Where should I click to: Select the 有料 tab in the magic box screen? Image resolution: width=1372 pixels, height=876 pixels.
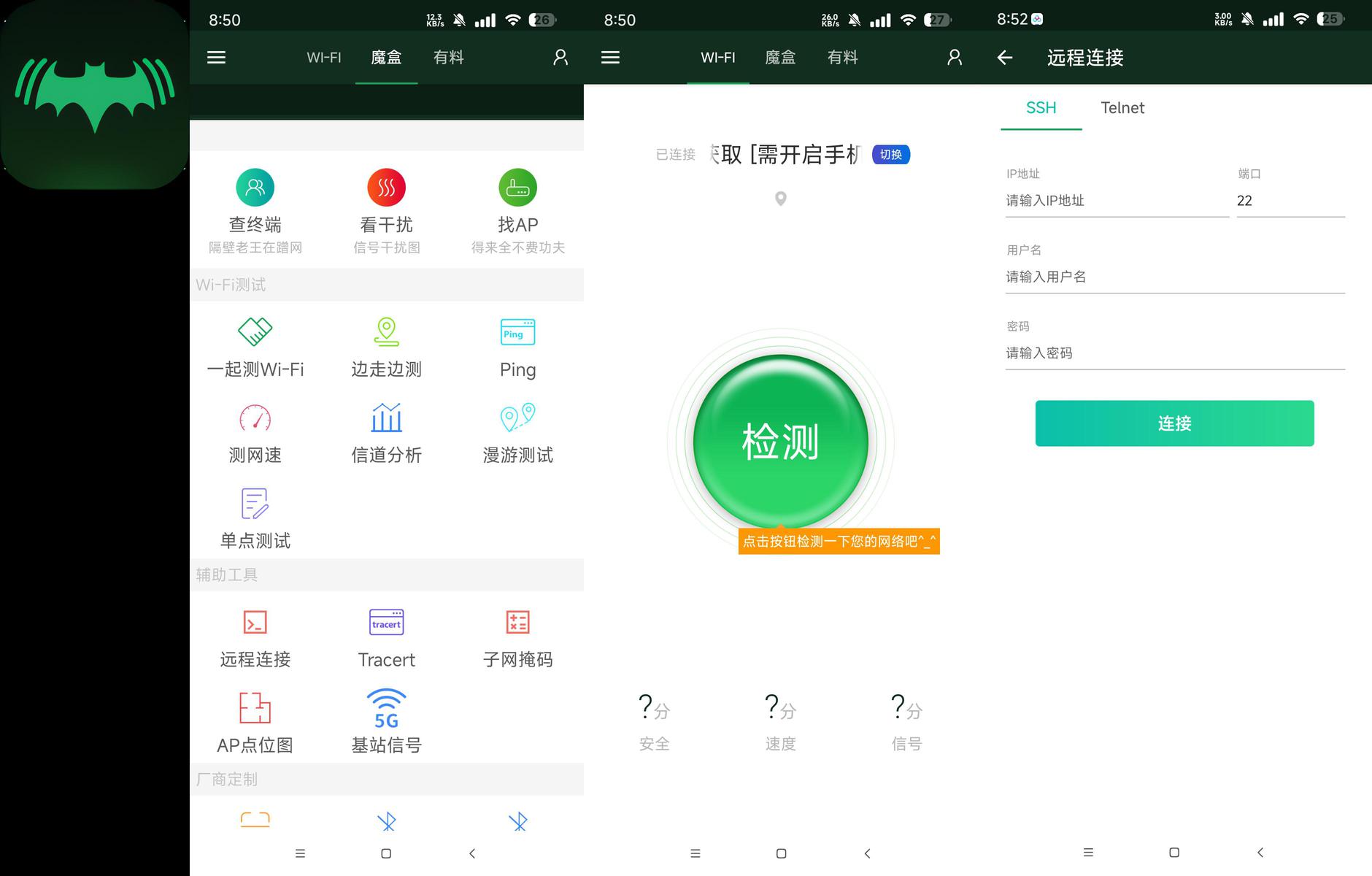tap(448, 58)
